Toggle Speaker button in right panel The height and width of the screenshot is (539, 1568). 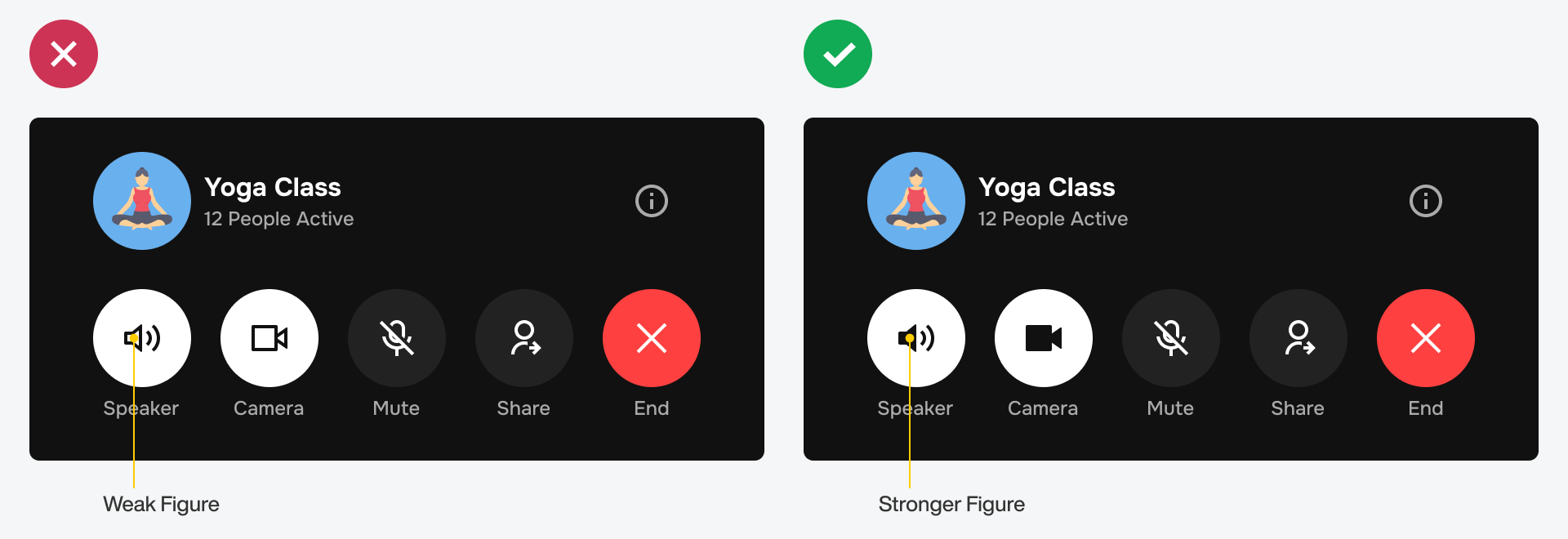pos(916,338)
